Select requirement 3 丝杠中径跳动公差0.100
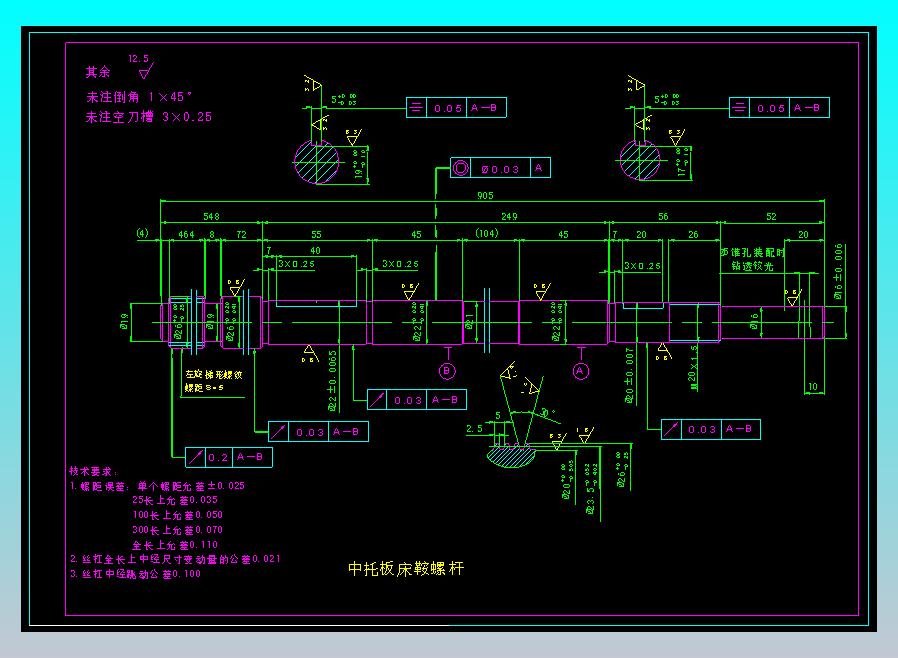The width and height of the screenshot is (898, 658). [x=135, y=573]
